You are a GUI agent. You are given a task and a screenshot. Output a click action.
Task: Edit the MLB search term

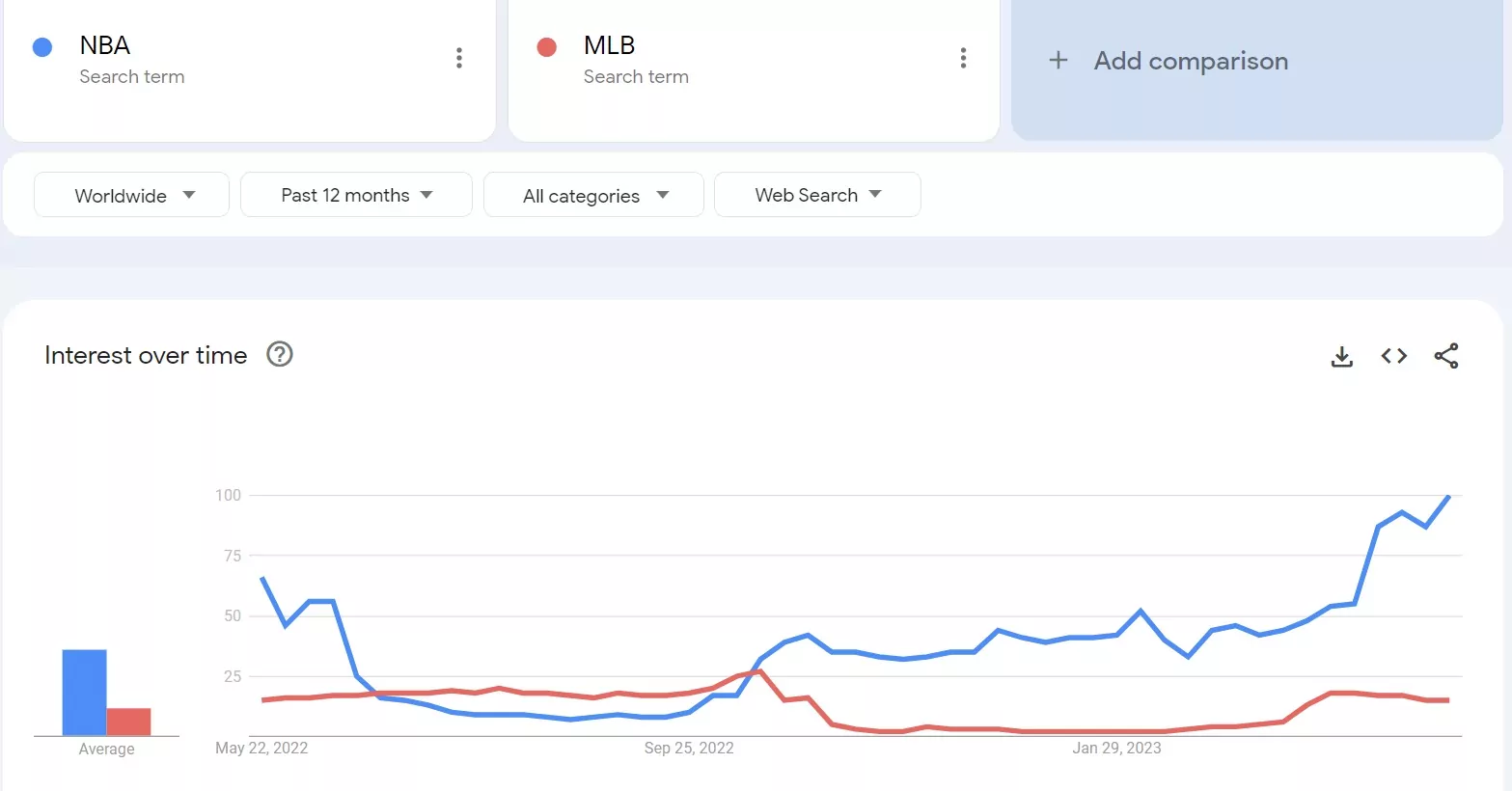[609, 45]
